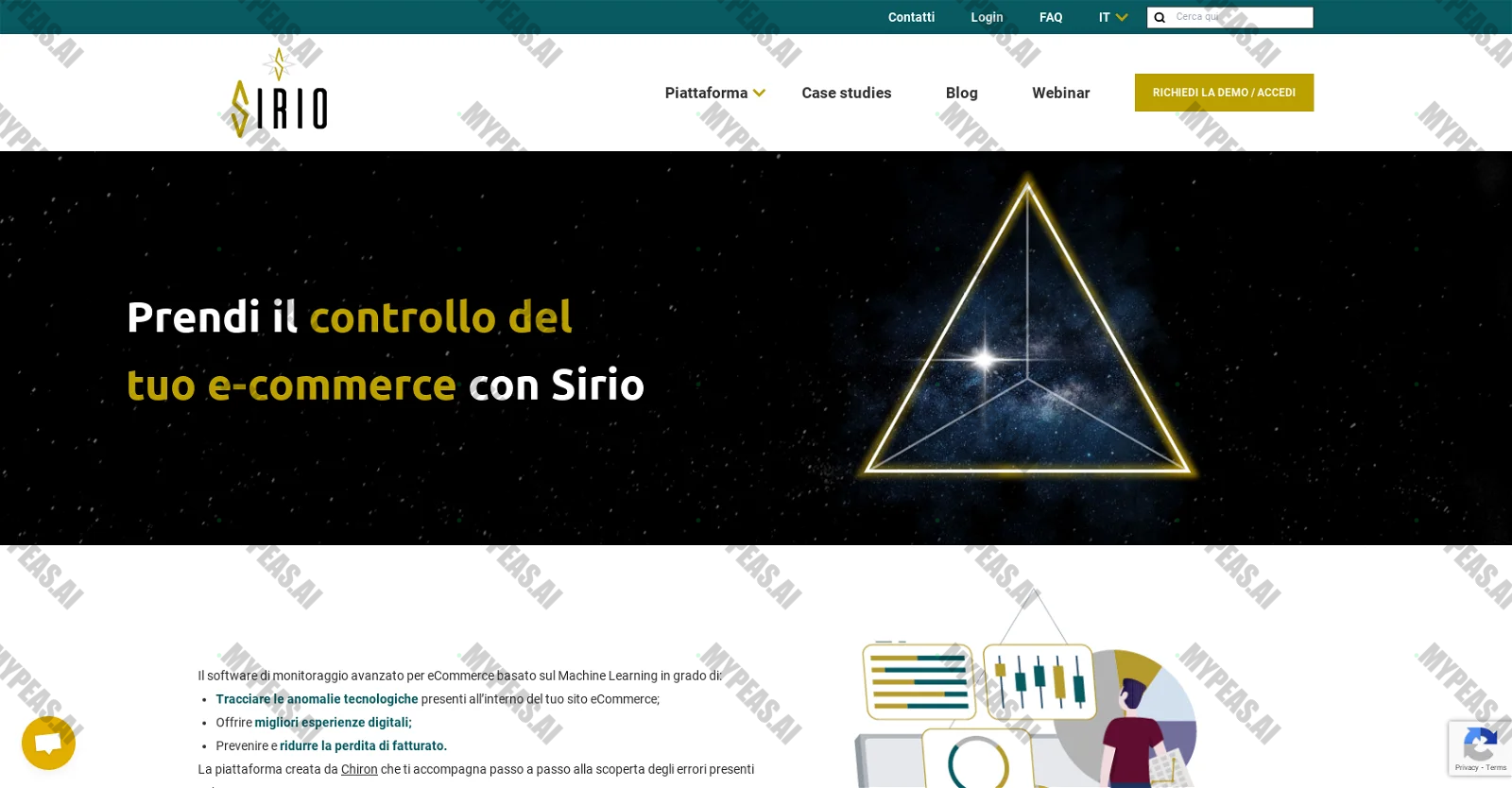Click the reCAPTCHA badge icon

pos(1480,744)
